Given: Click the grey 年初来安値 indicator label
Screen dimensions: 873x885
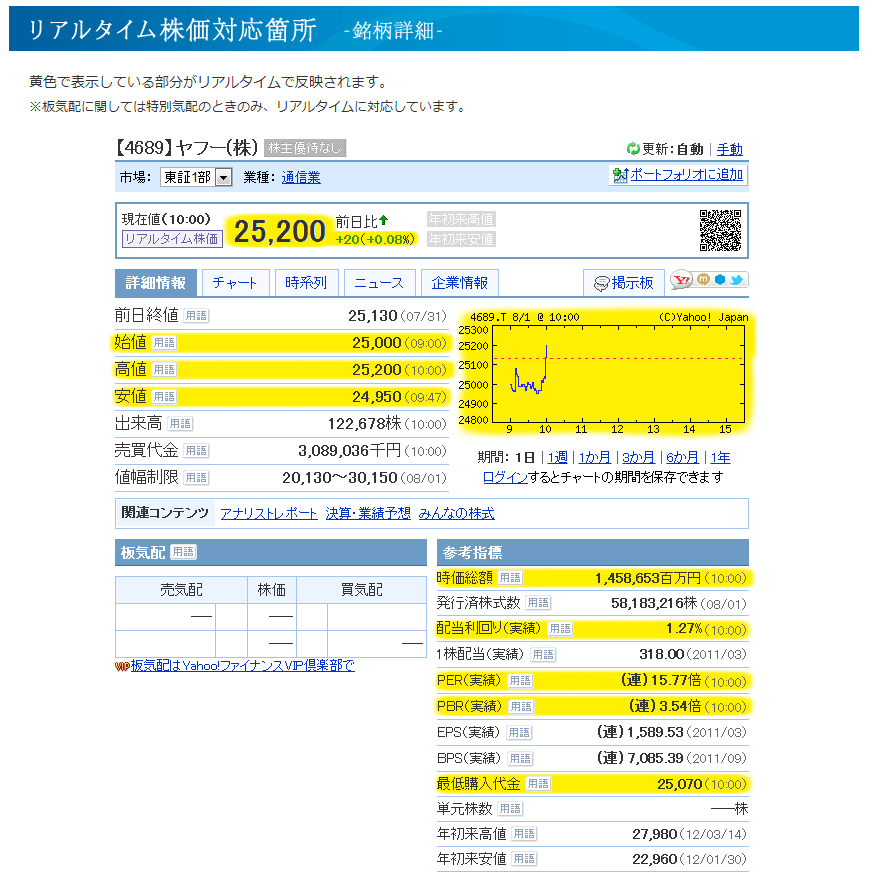Looking at the screenshot, I should tap(461, 239).
